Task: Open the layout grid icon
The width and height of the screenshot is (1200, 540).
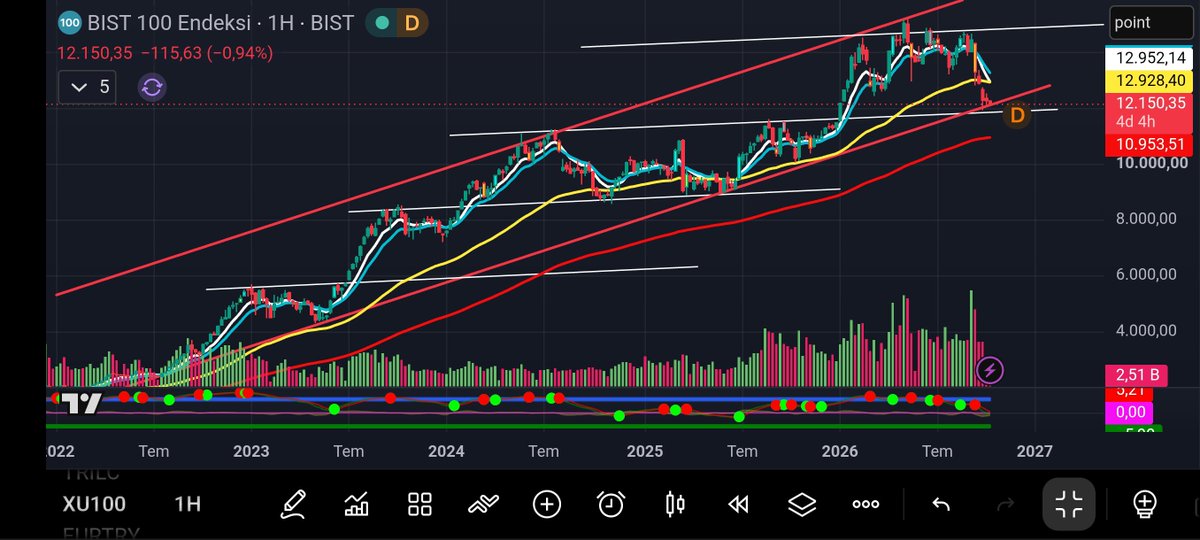Action: (419, 504)
